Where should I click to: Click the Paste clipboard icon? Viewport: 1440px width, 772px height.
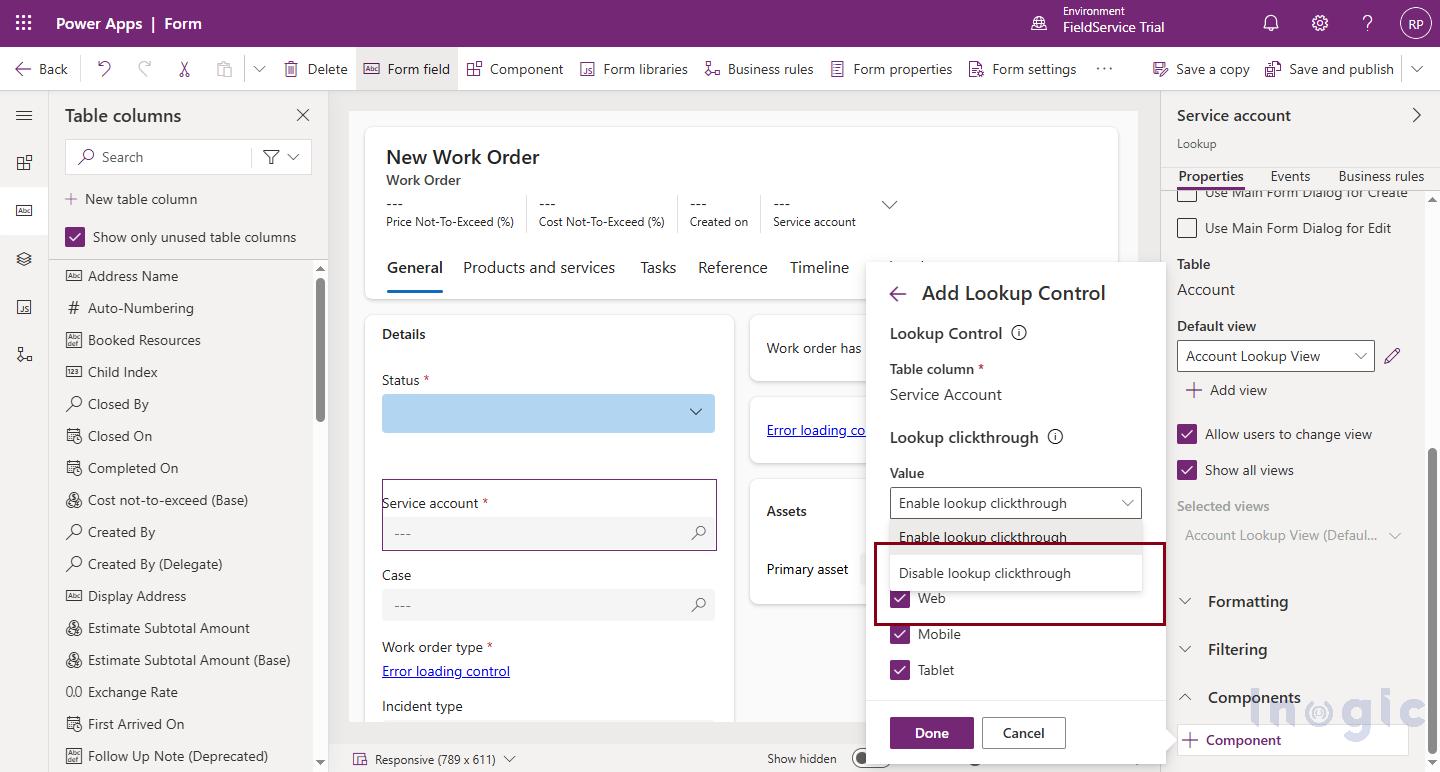[x=224, y=69]
